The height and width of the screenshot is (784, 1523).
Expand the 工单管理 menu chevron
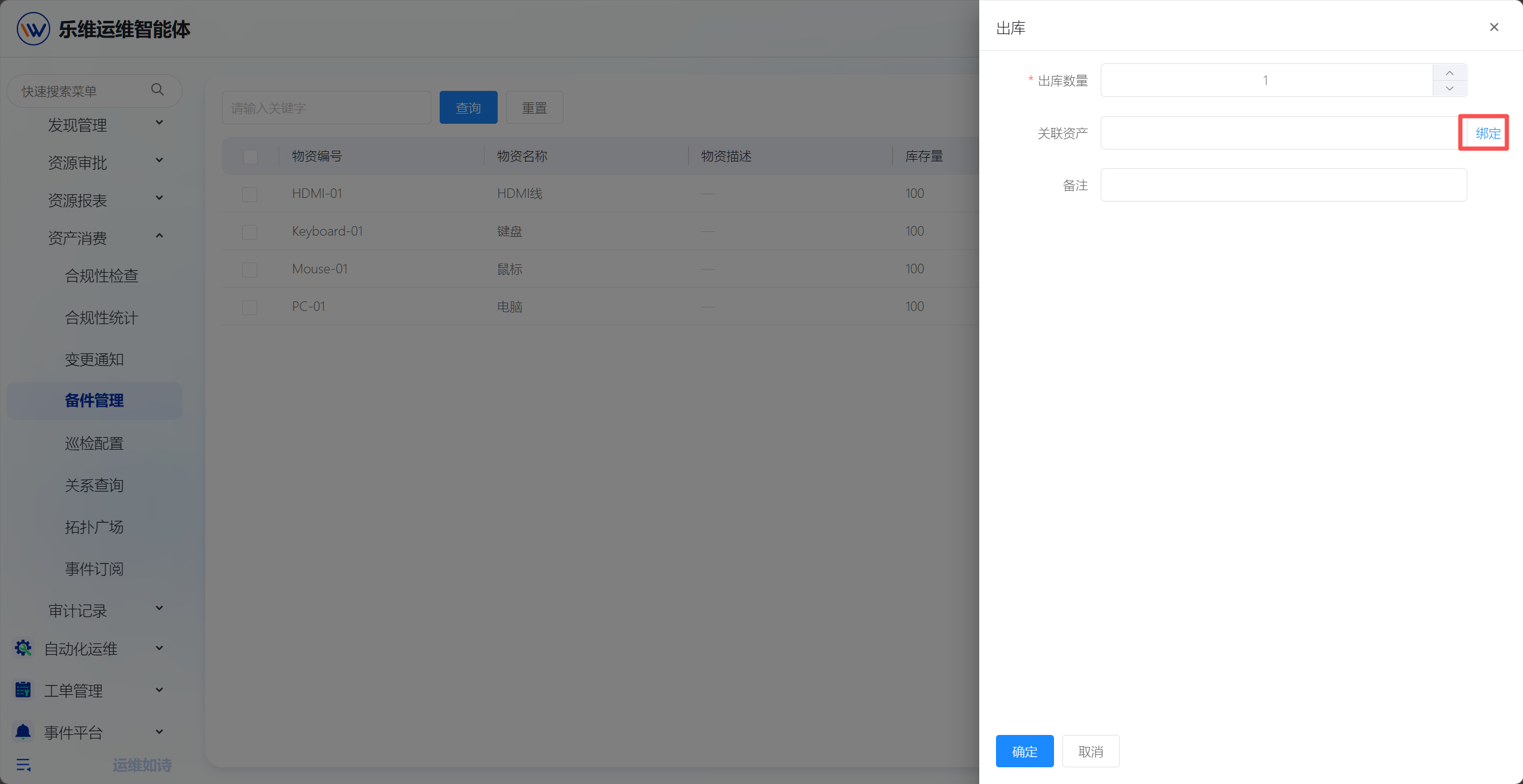pos(159,690)
